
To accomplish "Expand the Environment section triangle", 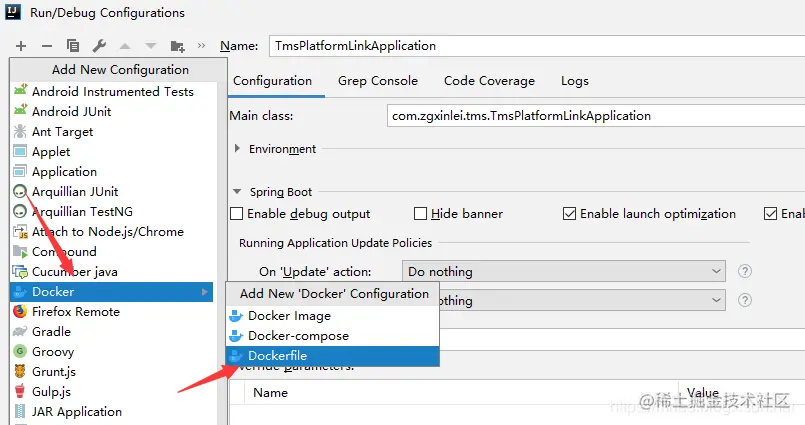I will pos(237,148).
